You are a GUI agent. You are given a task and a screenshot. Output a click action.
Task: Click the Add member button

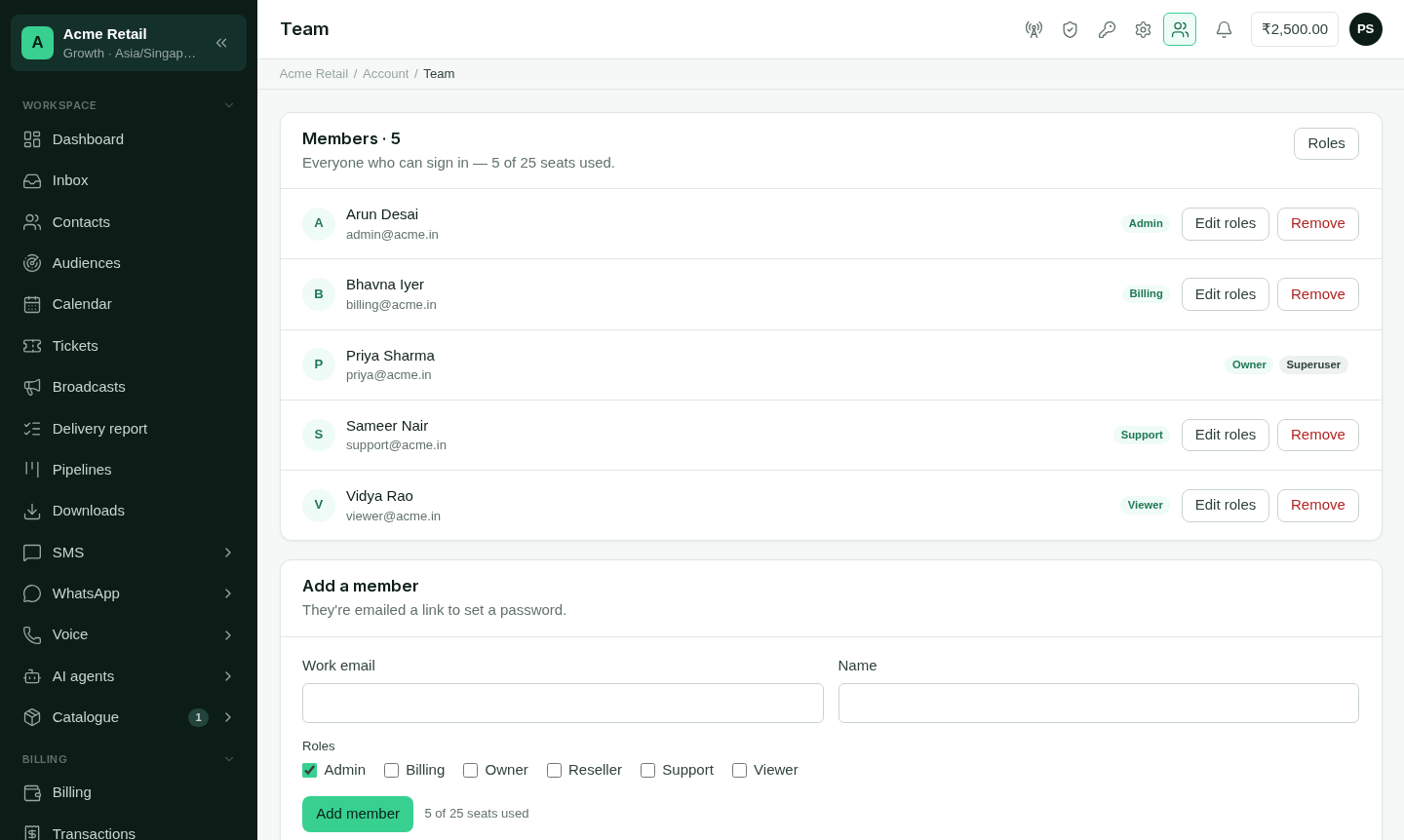click(x=358, y=814)
